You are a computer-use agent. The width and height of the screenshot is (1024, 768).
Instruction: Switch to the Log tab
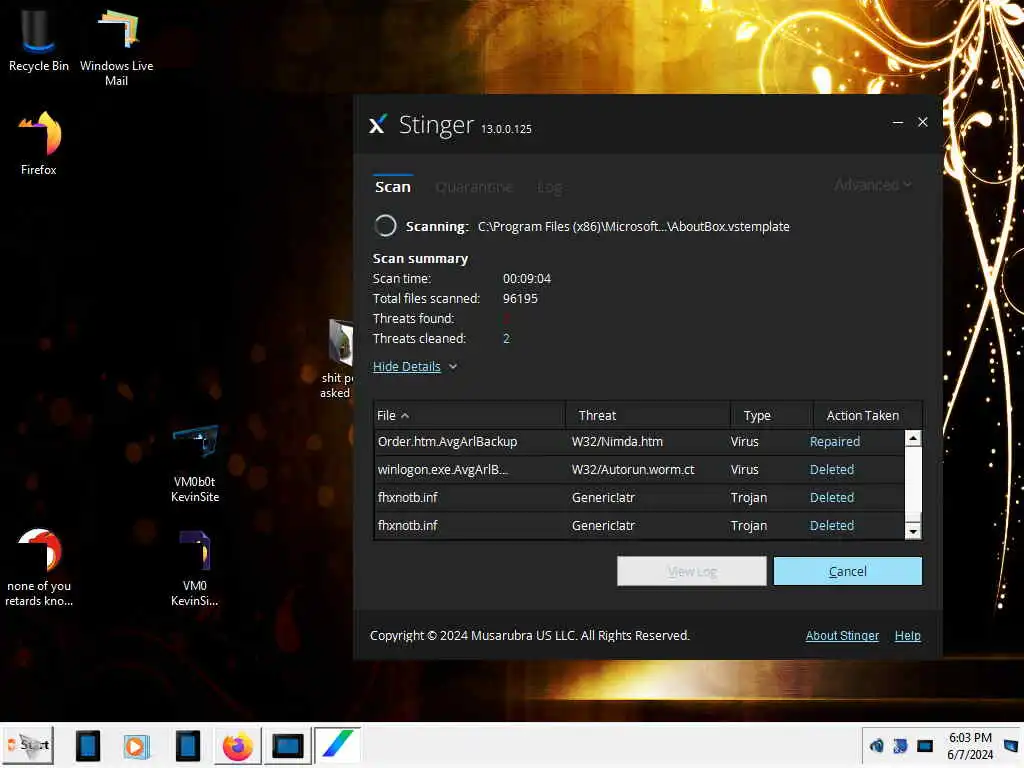[x=549, y=187]
